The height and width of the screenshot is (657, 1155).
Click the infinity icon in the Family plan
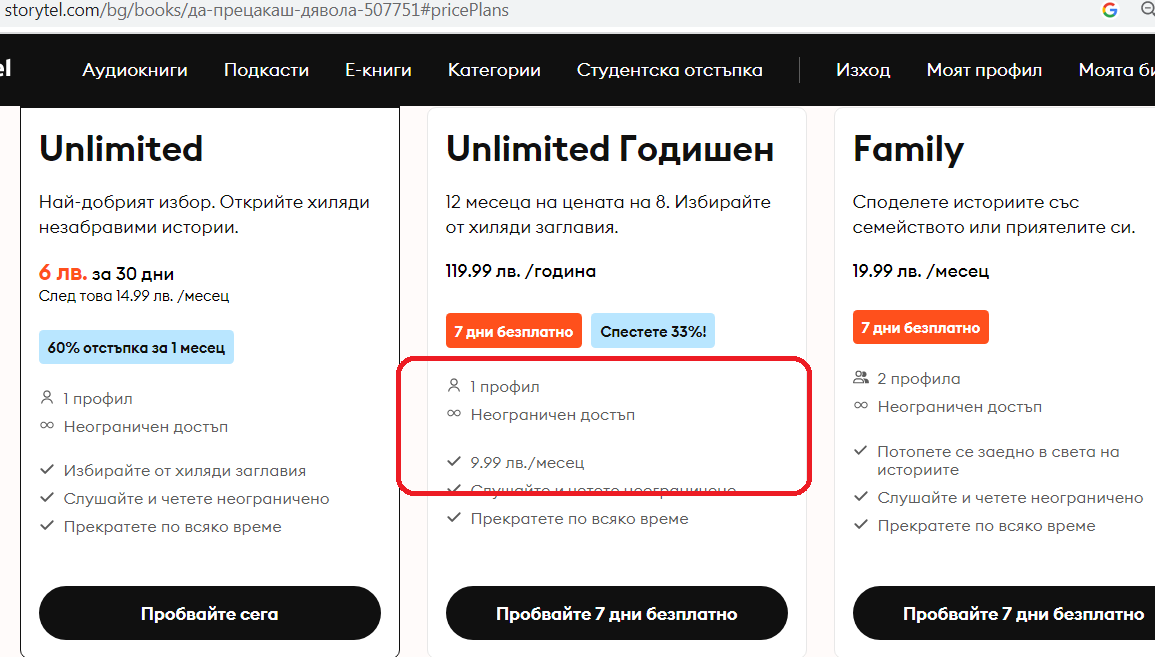pos(860,407)
